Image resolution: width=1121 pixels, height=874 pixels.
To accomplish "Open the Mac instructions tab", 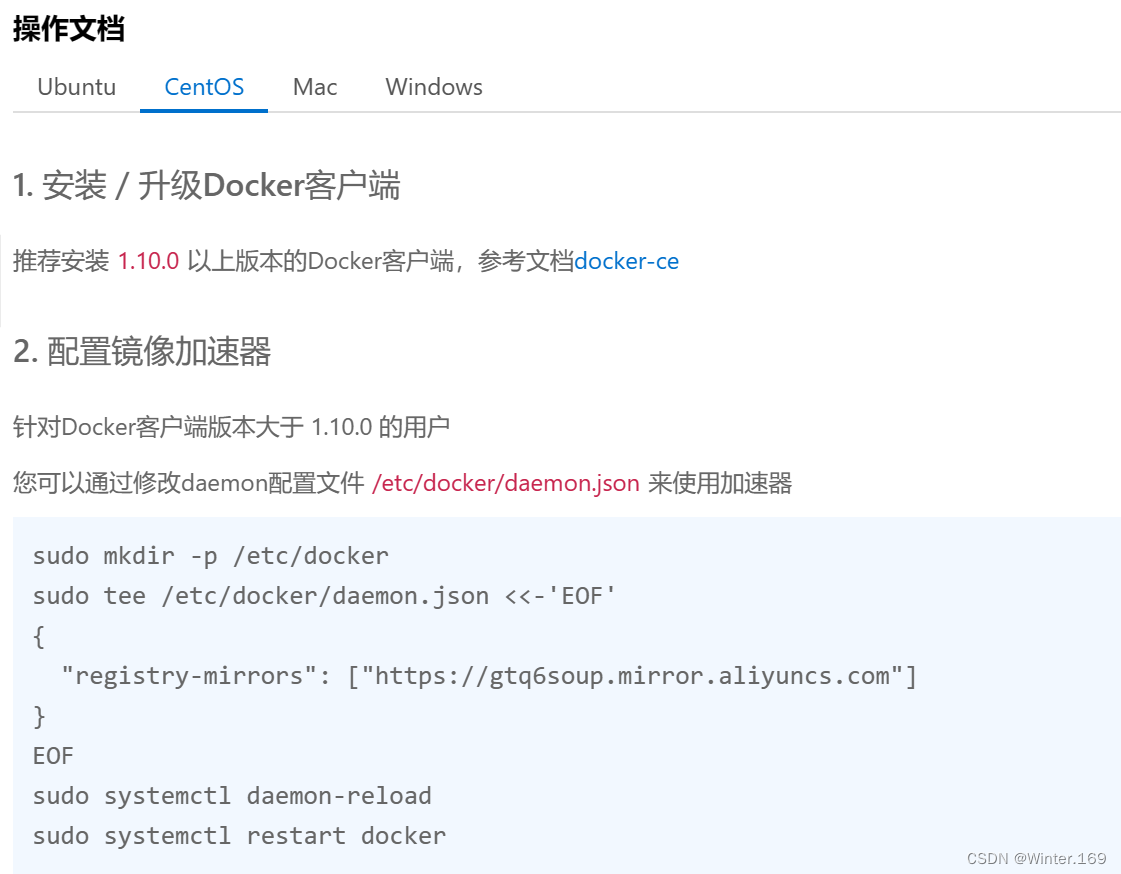I will tap(314, 87).
